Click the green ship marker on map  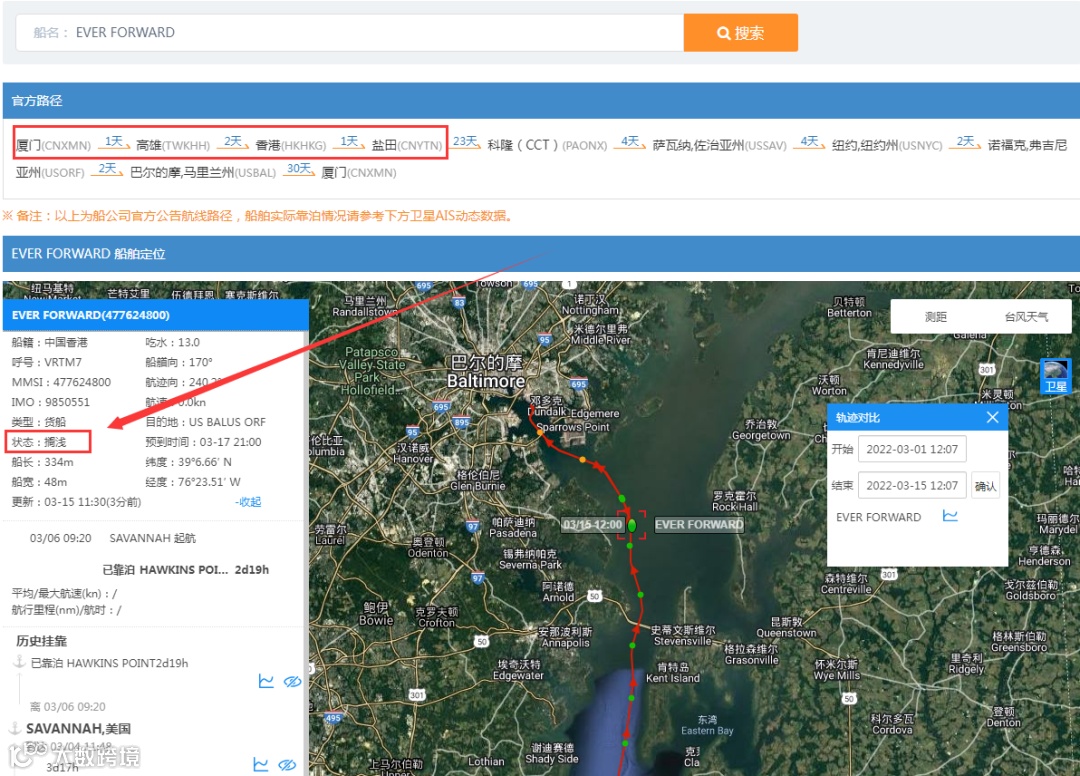coord(632,525)
